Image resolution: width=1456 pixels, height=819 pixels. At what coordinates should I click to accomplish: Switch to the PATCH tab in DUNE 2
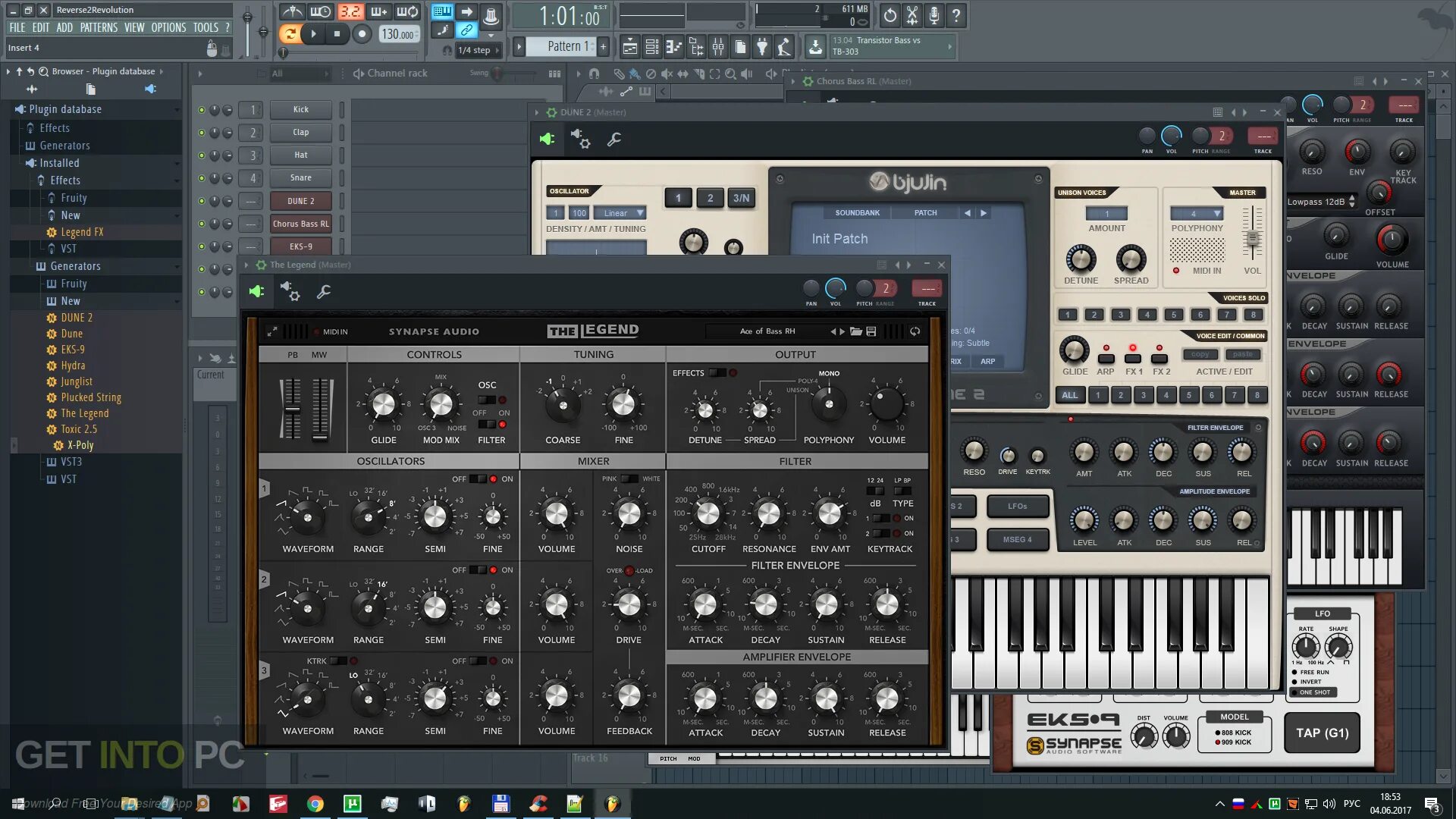[x=924, y=212]
